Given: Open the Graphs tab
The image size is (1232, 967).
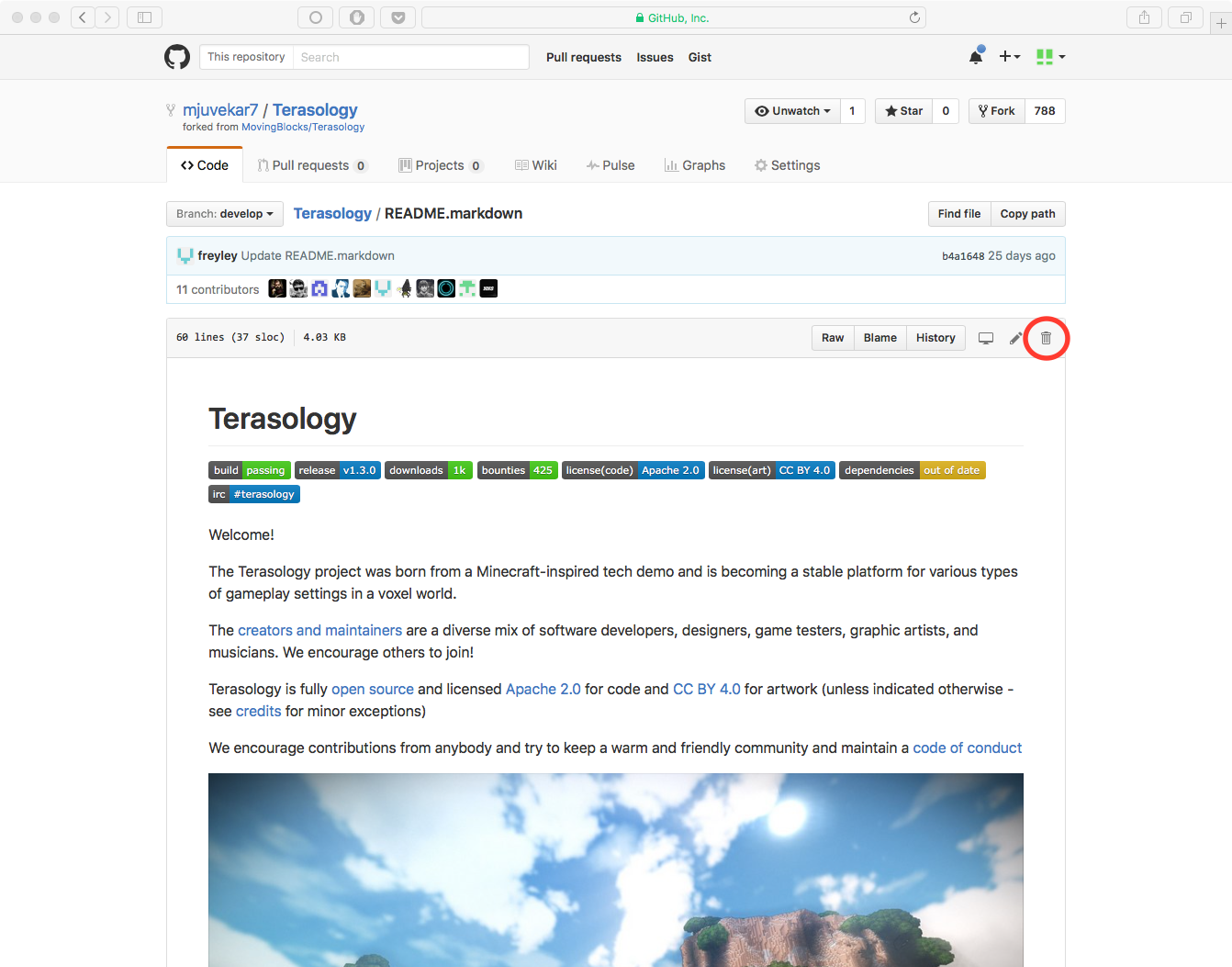Looking at the screenshot, I should click(695, 165).
